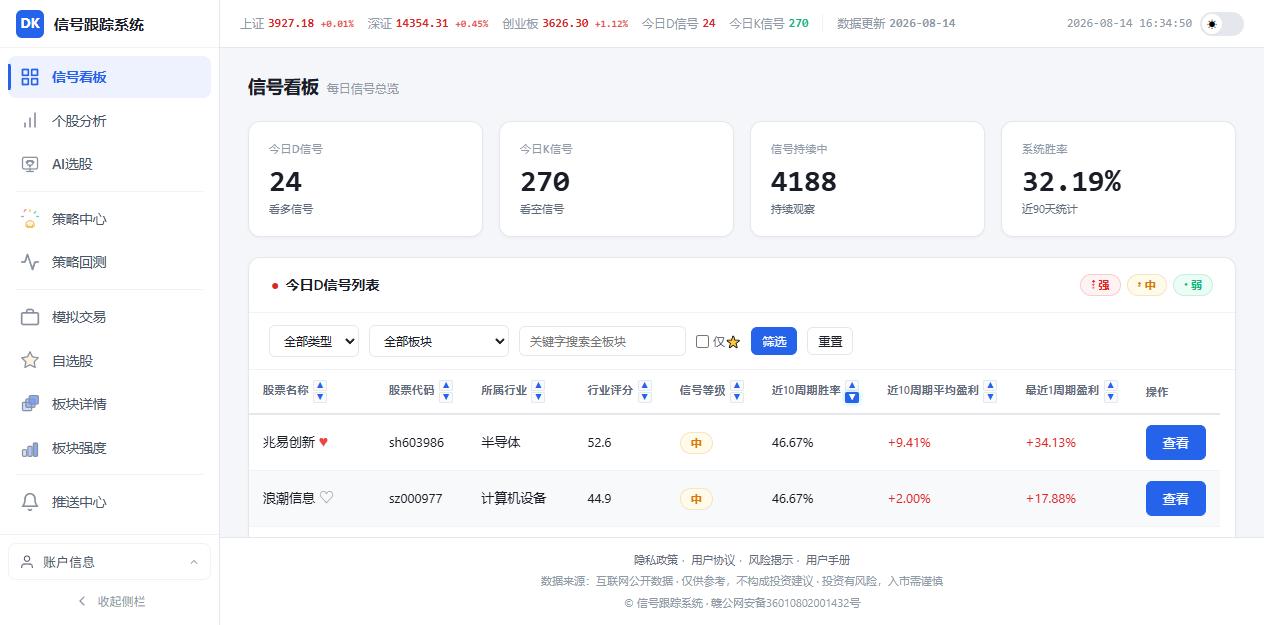Click the pulse line icon beside 策略回测
This screenshot has width=1264, height=625.
coord(30,262)
